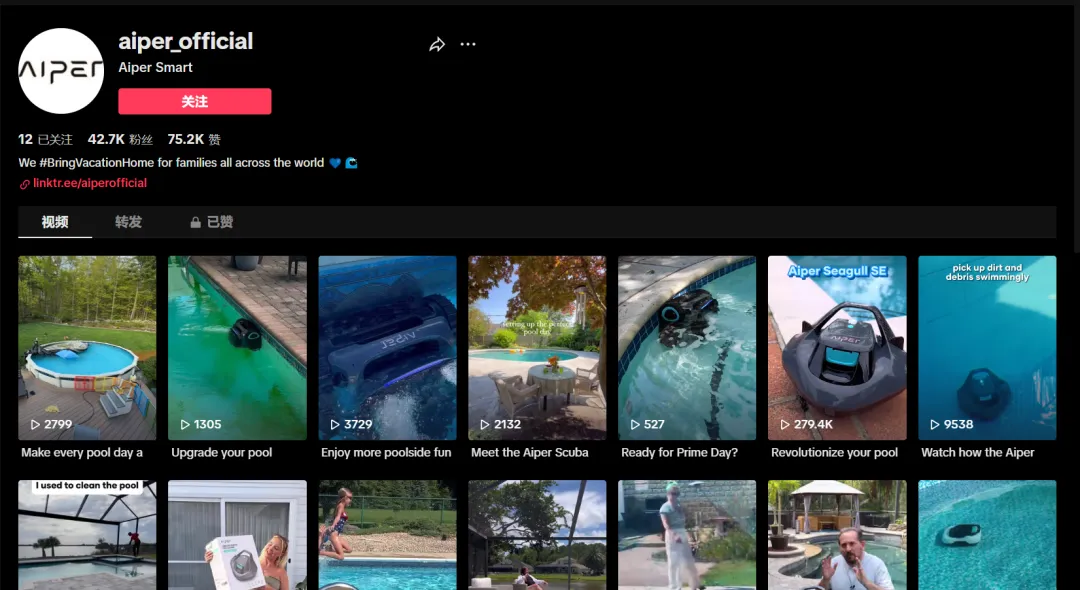Open "I used to clean the pool" video
The width and height of the screenshot is (1080, 590).
coord(87,535)
